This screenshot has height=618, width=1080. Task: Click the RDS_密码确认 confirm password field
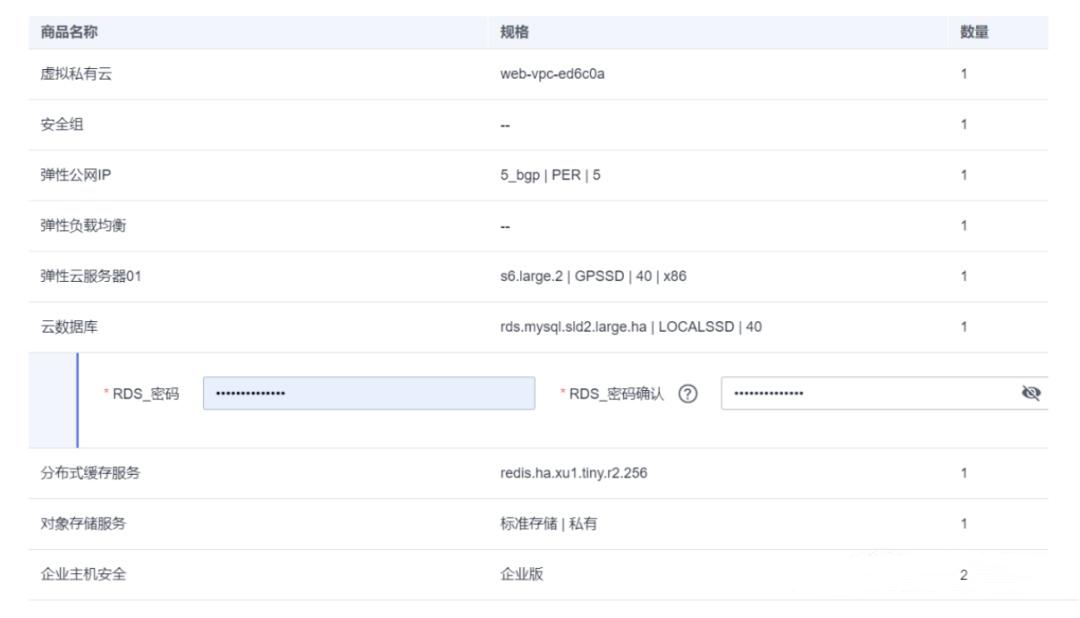click(x=884, y=393)
